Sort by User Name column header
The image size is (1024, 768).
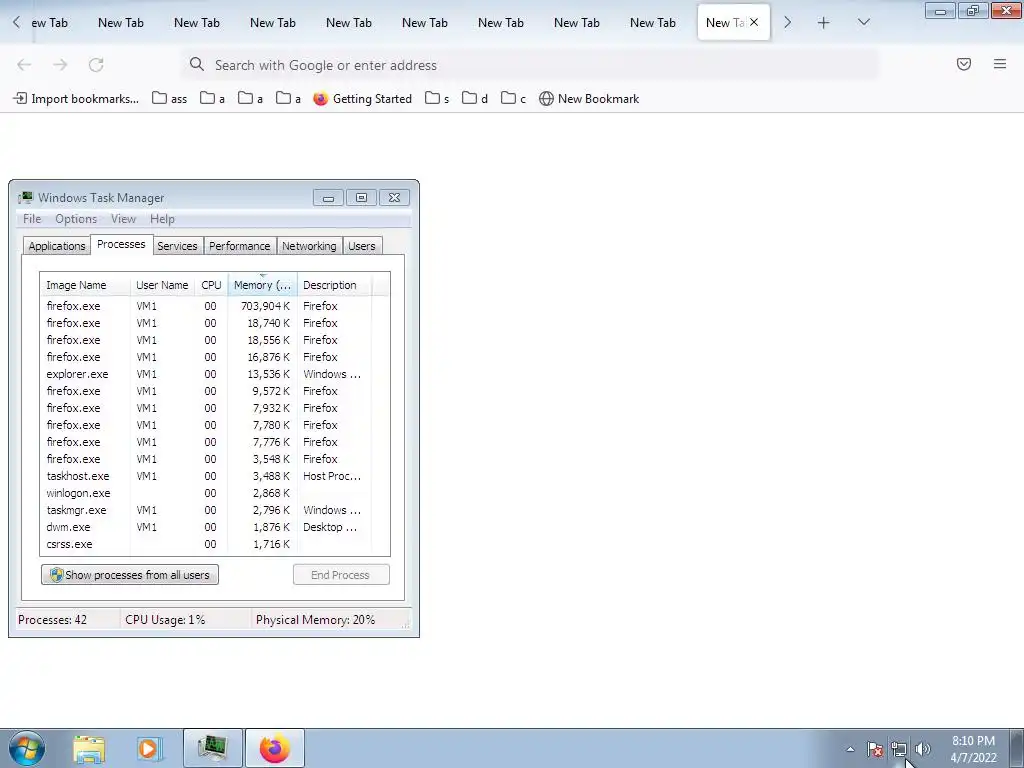pos(162,285)
